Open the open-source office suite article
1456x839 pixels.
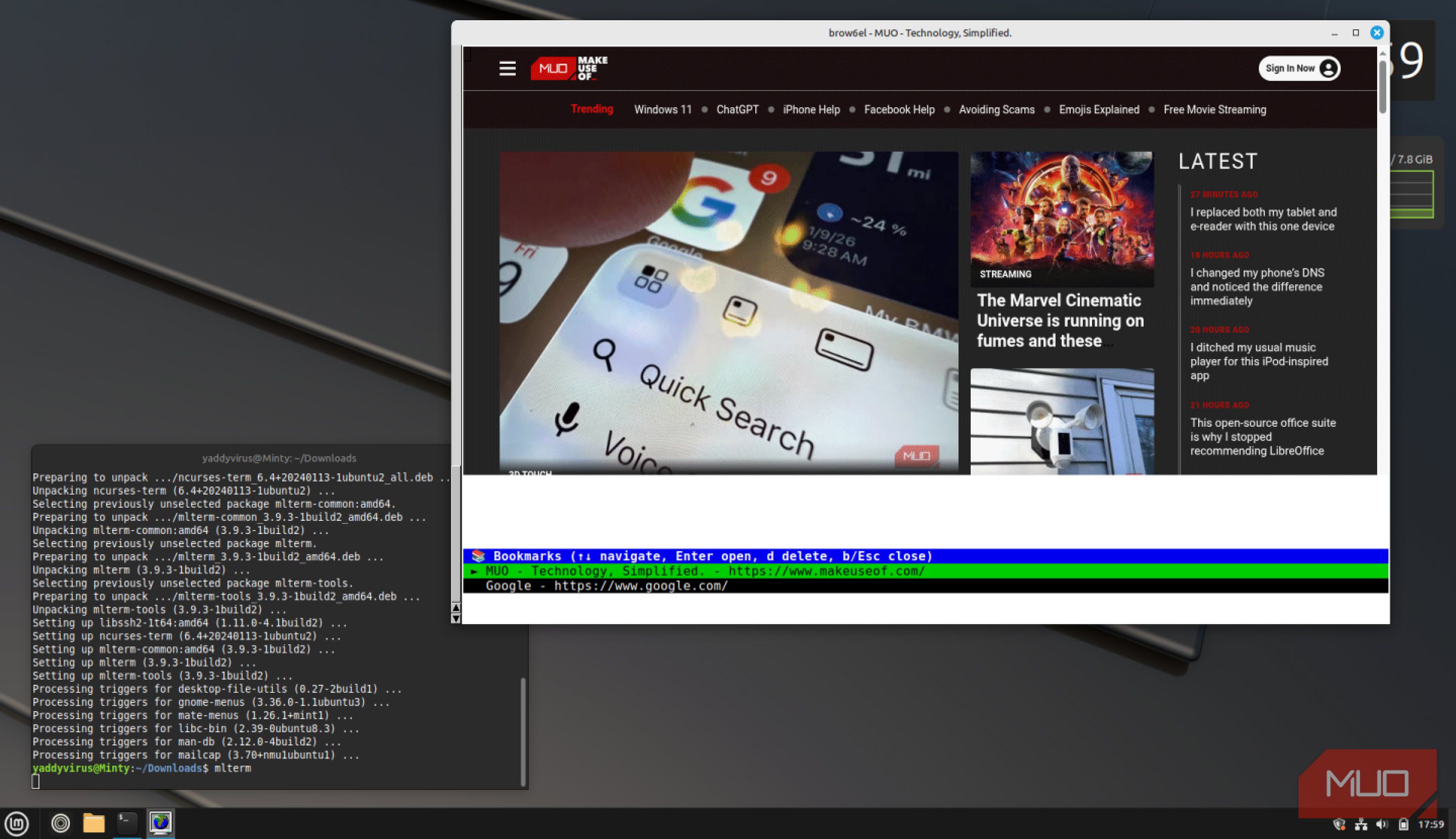point(1262,437)
